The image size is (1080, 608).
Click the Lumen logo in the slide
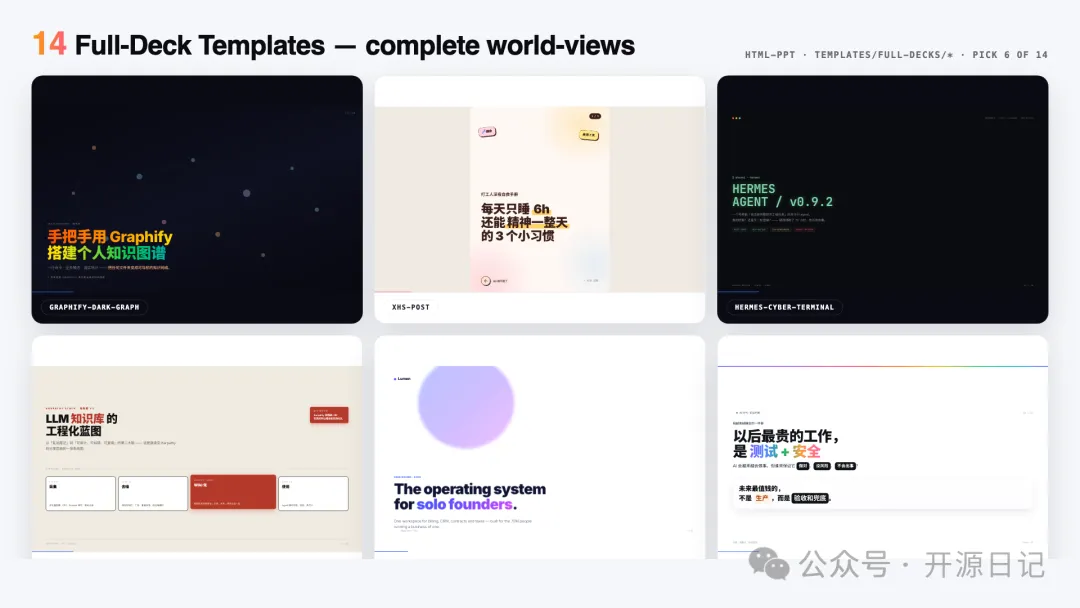click(x=402, y=379)
